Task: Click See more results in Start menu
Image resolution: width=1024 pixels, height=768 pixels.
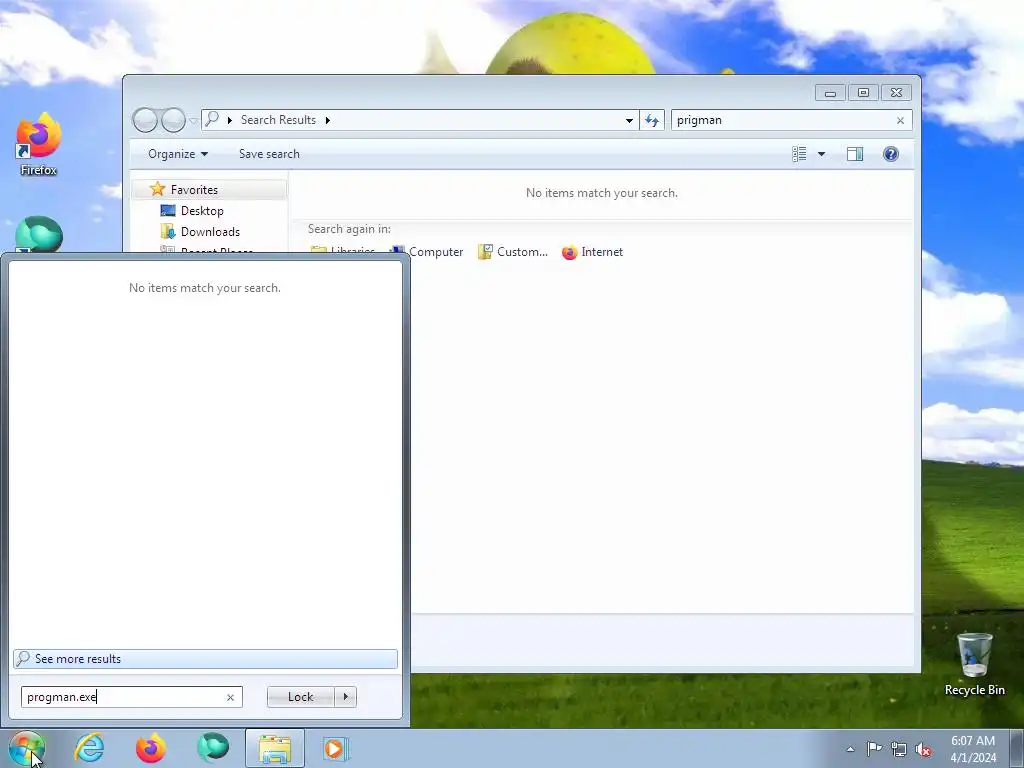Action: coord(205,659)
